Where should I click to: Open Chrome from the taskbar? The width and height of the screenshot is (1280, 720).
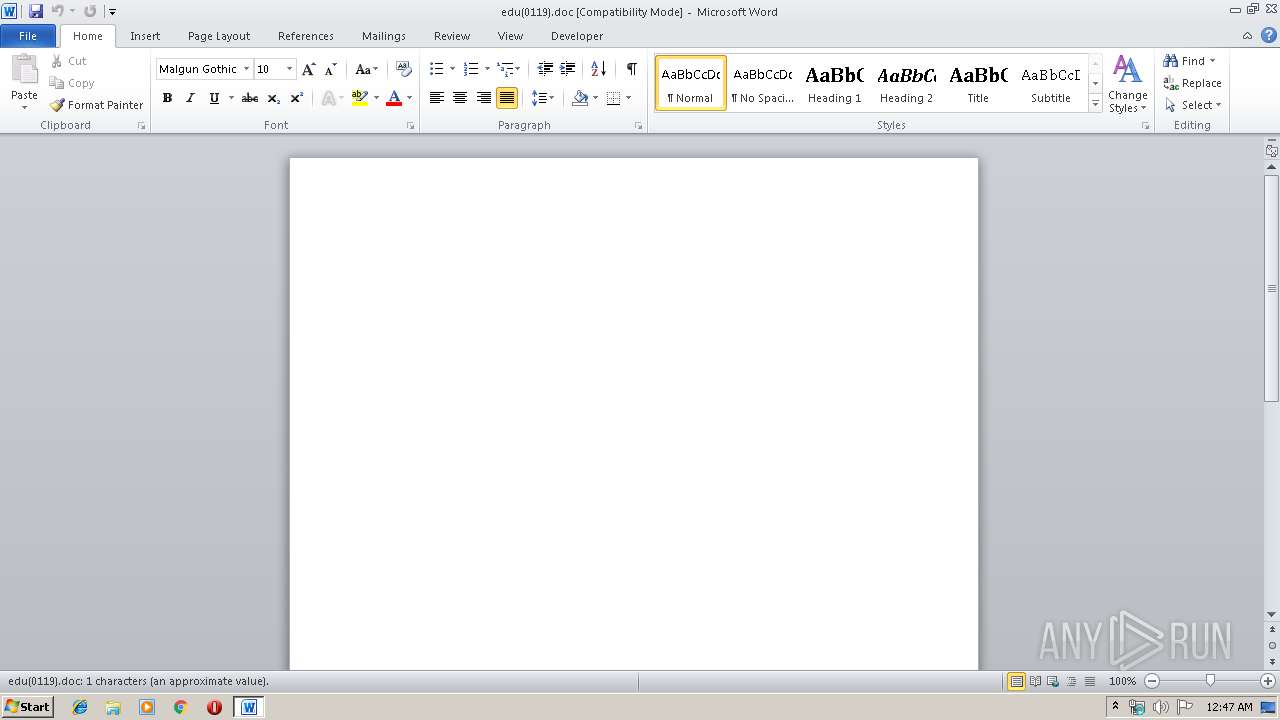[180, 707]
